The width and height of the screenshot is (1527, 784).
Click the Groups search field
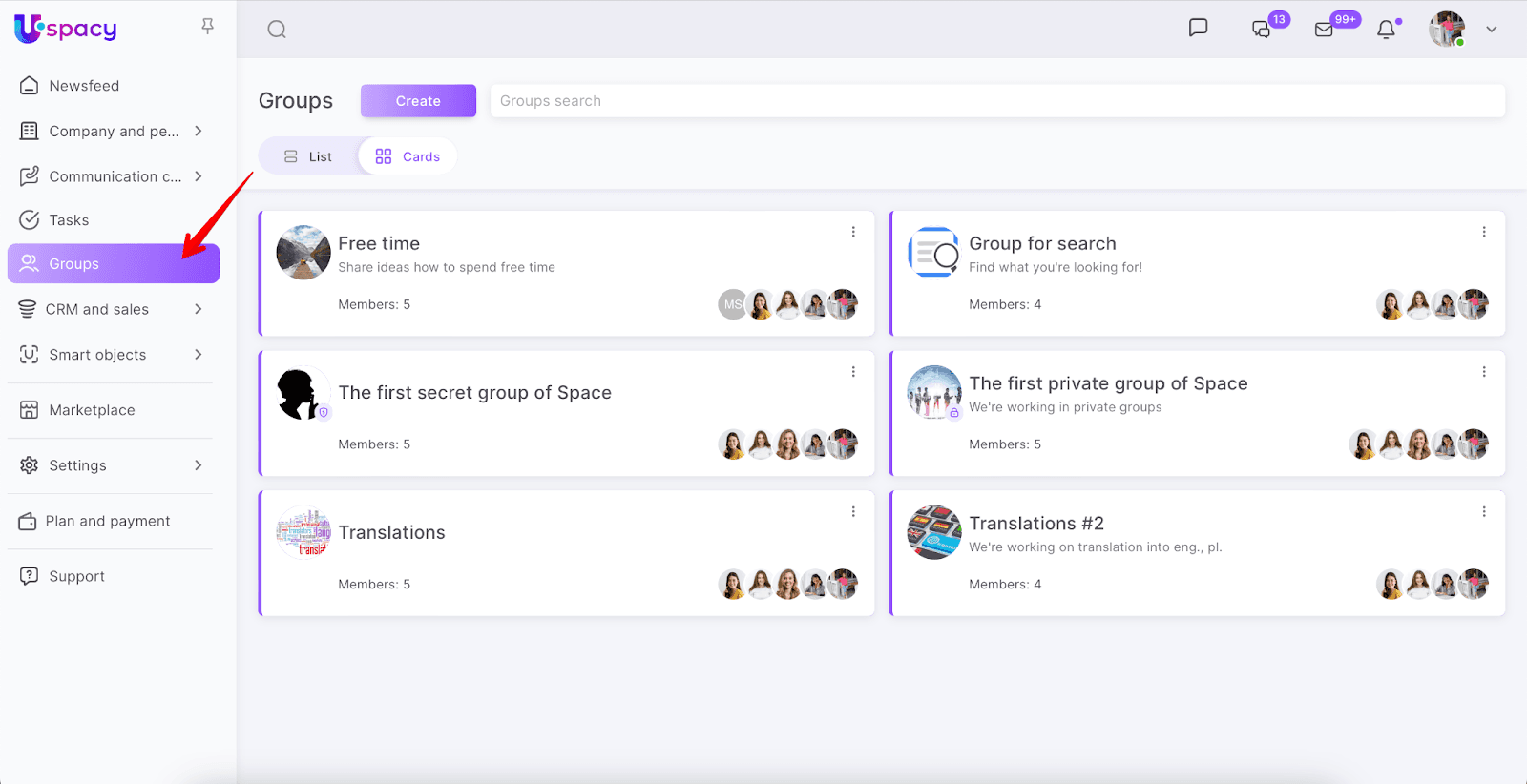(x=997, y=101)
